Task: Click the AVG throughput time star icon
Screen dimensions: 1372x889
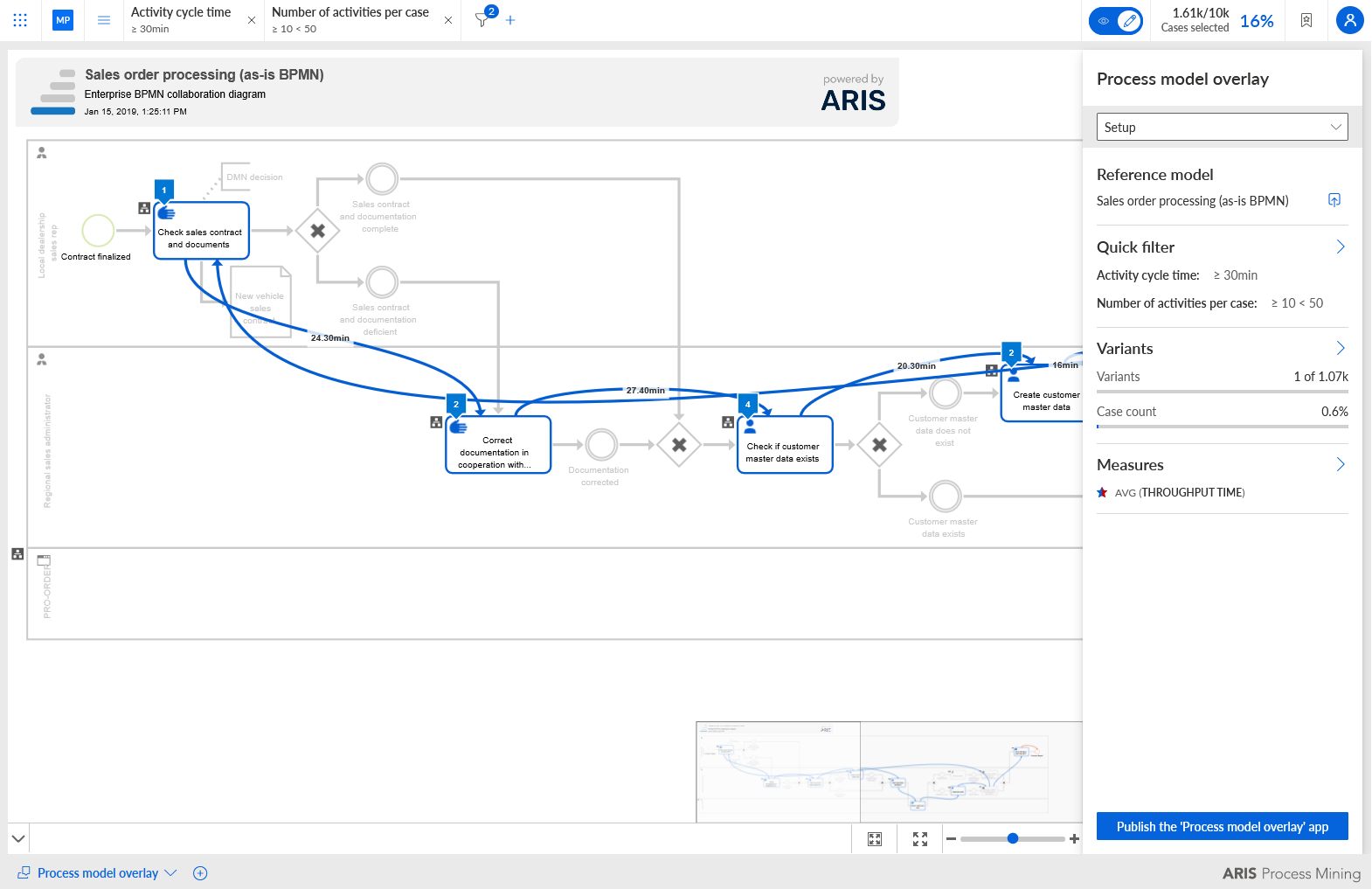Action: [1102, 493]
